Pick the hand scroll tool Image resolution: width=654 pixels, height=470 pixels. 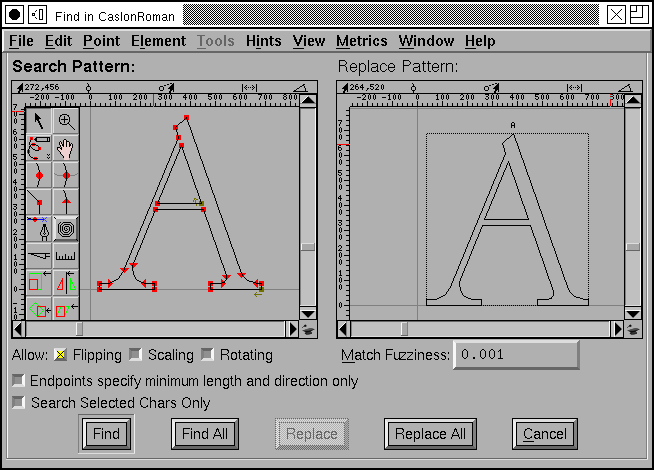[x=66, y=149]
